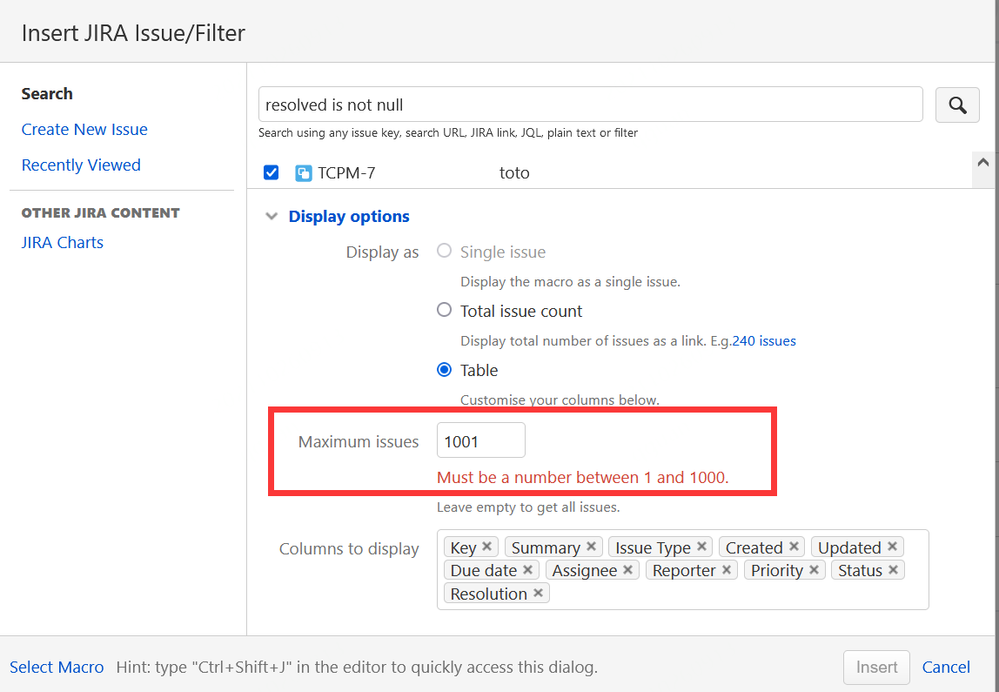999x692 pixels.
Task: Click the Select Macro link
Action: tap(57, 667)
